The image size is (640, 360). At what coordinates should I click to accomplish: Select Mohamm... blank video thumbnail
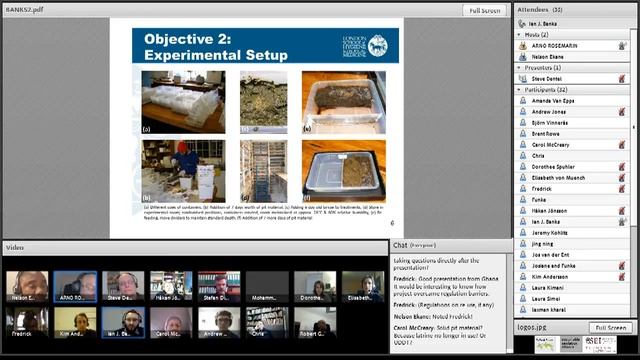click(x=267, y=287)
